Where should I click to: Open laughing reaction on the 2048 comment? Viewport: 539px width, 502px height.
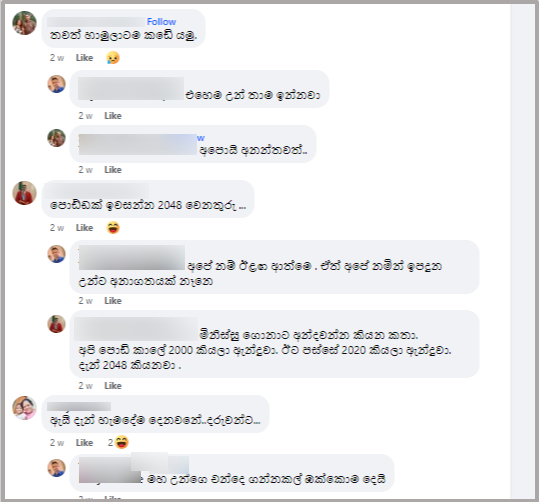click(x=113, y=228)
